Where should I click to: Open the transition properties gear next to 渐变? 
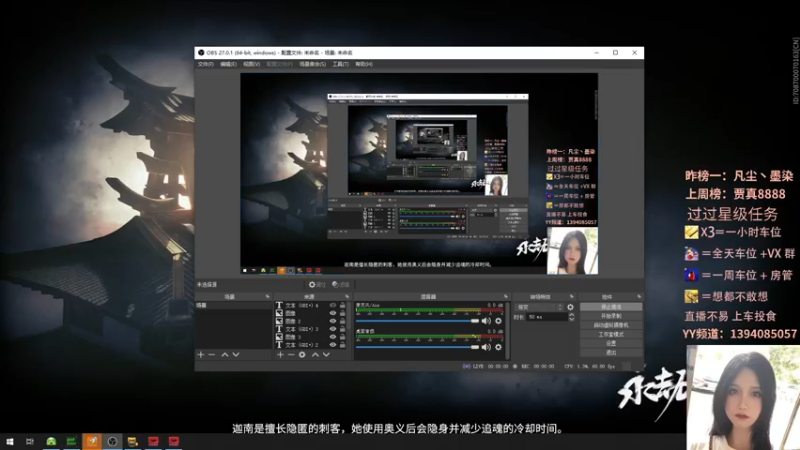point(570,307)
